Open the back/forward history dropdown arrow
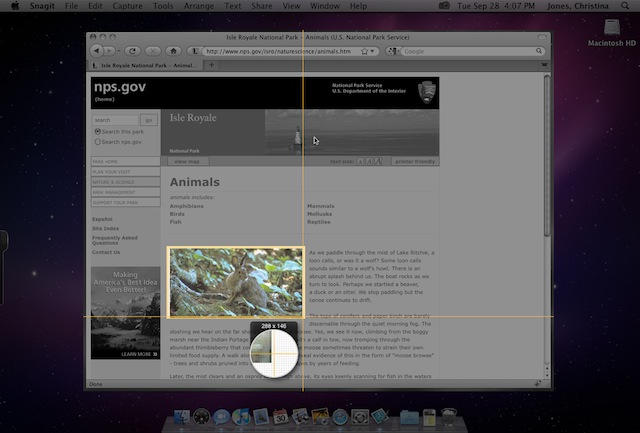640x433 pixels. tap(118, 51)
